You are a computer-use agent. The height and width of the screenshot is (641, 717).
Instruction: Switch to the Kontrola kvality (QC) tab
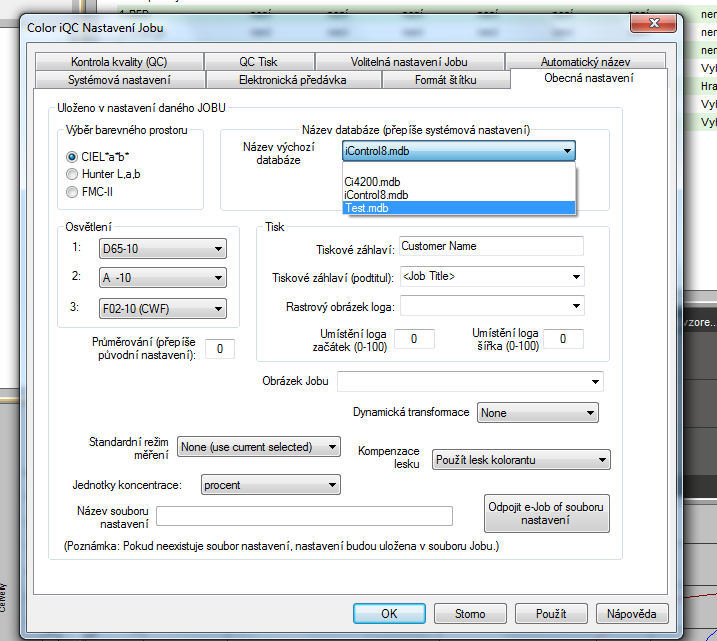tap(119, 62)
